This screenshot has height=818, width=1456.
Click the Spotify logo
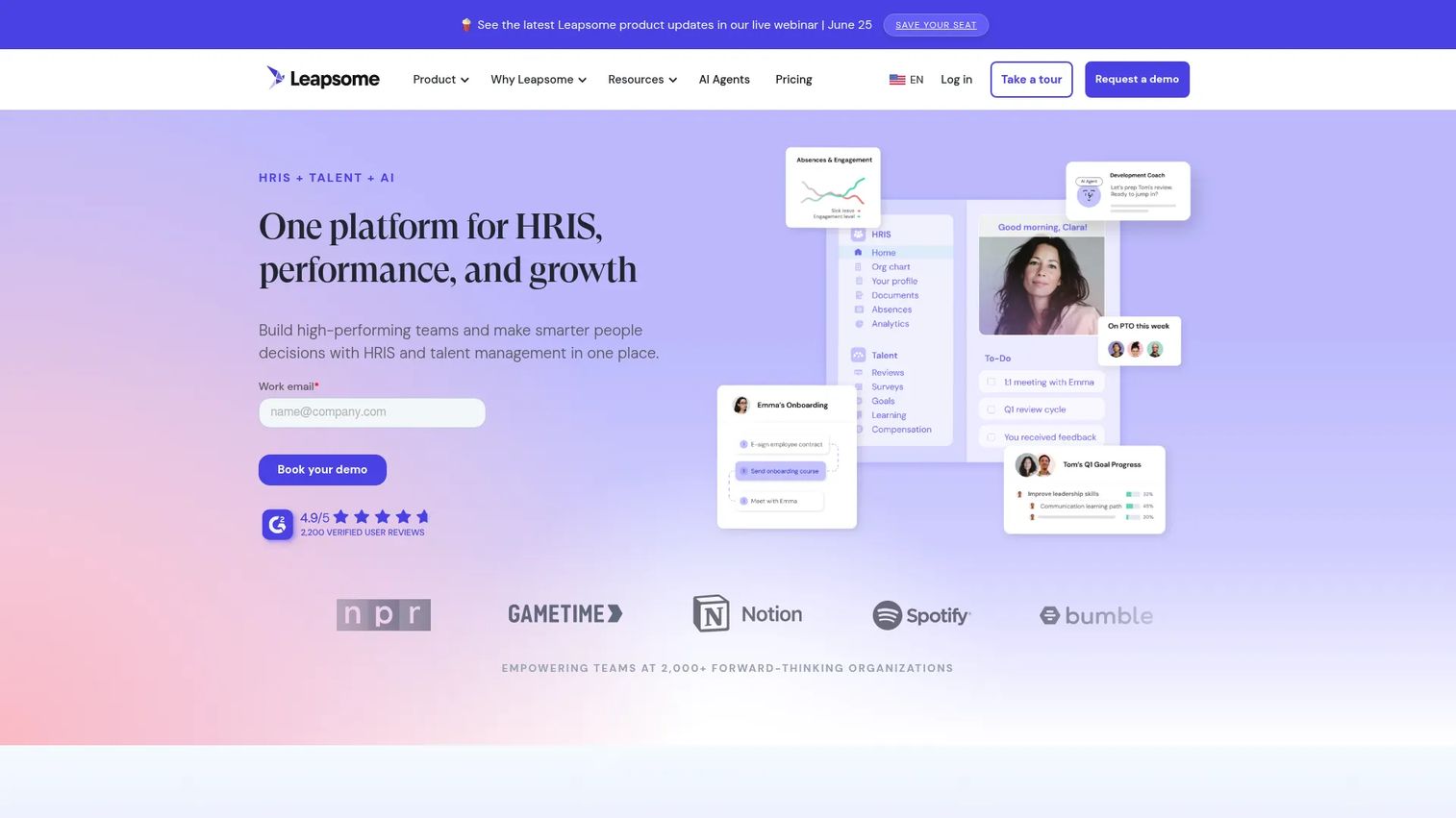921,615
